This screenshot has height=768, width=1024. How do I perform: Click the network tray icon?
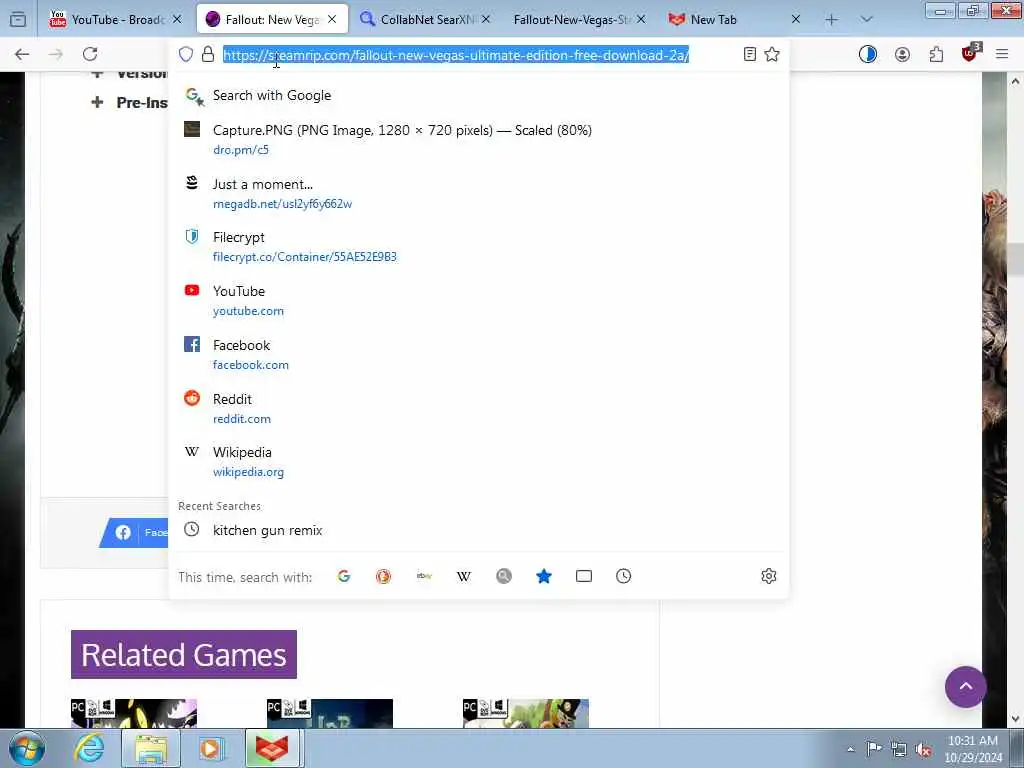(x=899, y=749)
